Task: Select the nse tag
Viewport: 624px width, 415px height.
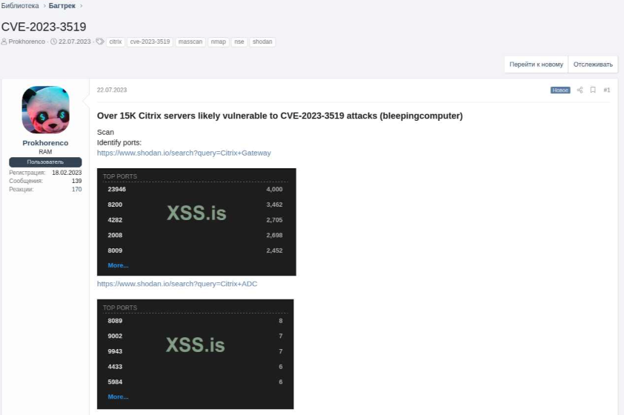Action: (x=239, y=42)
